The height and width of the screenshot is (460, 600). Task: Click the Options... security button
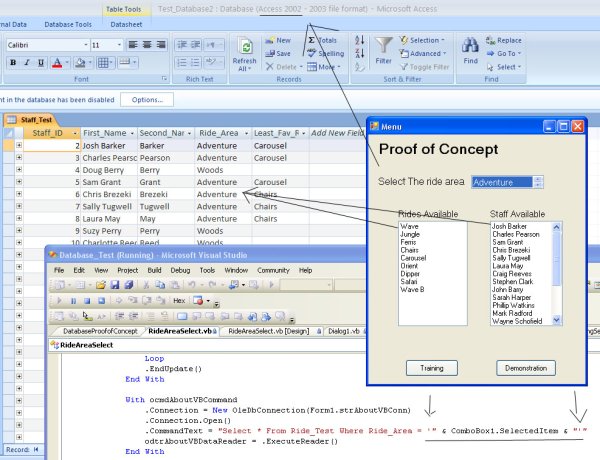[147, 100]
